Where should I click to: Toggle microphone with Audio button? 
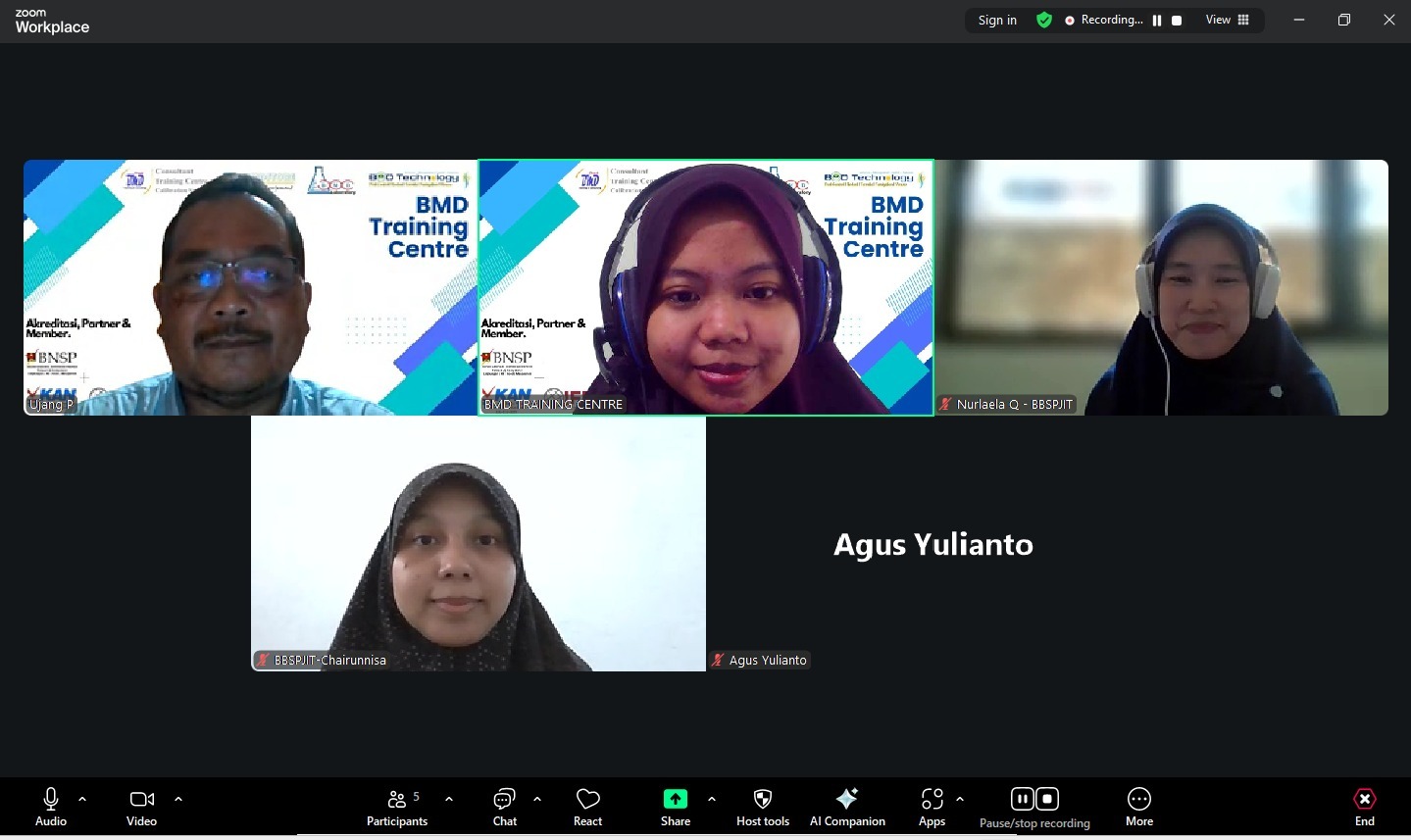51,807
